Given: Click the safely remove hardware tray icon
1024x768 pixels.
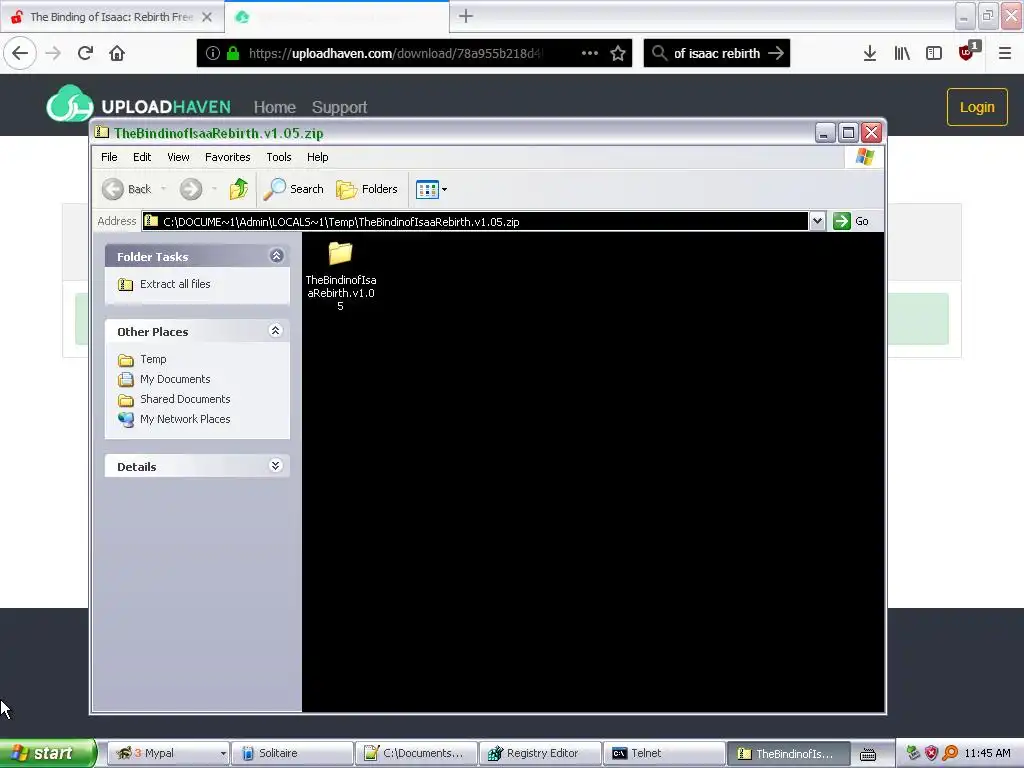Looking at the screenshot, I should tap(913, 754).
